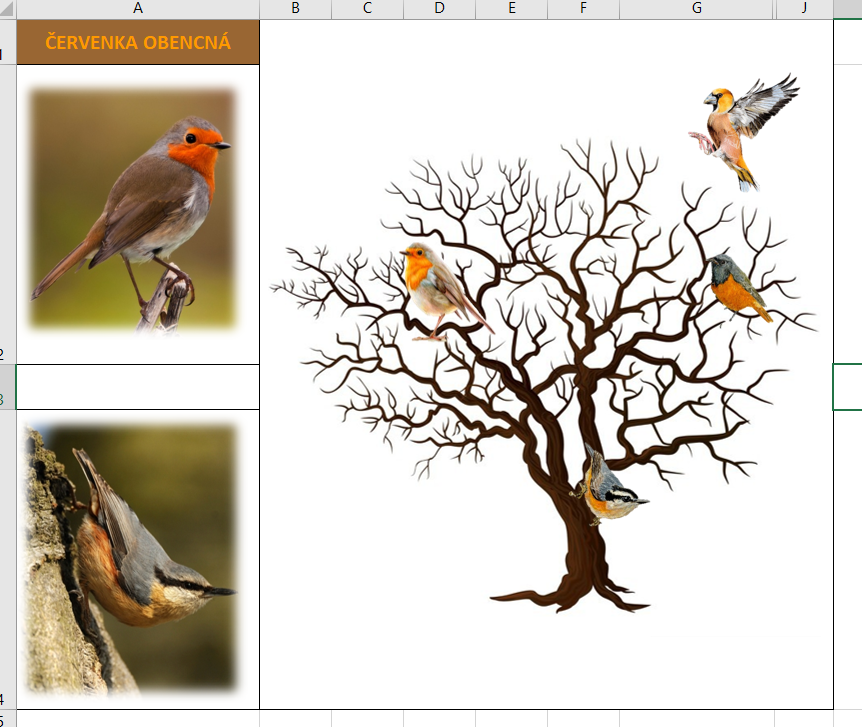Click the gray-headed orange bird on right branch
862x727 pixels.
point(736,287)
